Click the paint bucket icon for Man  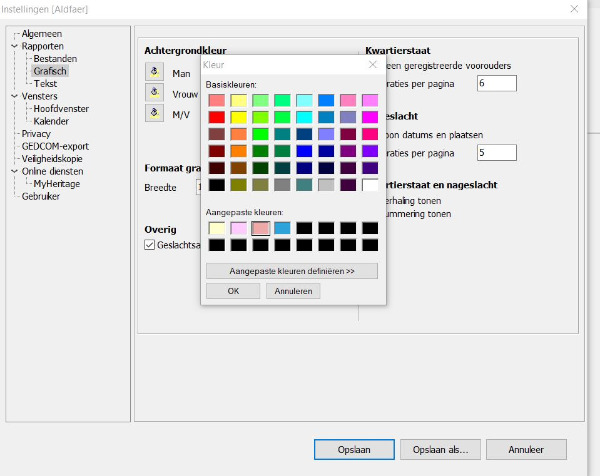154,72
